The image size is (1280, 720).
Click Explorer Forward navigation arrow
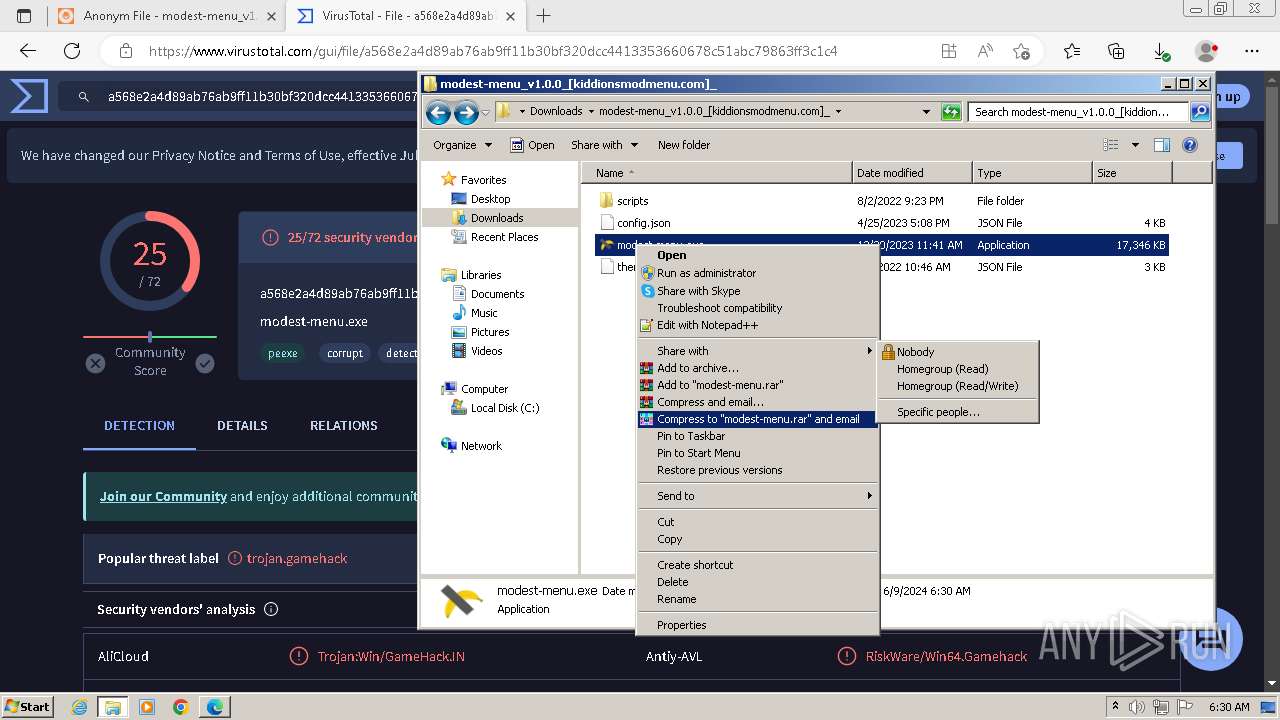(466, 112)
